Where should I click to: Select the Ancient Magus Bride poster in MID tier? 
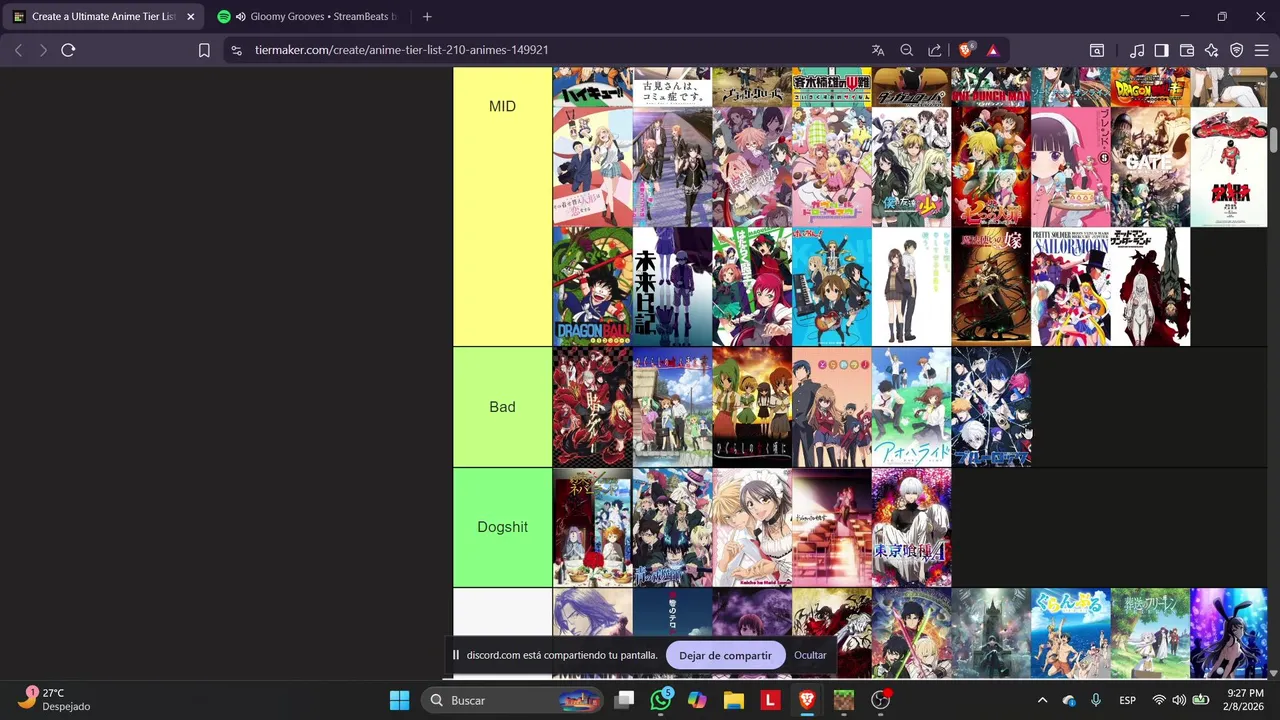[x=991, y=286]
